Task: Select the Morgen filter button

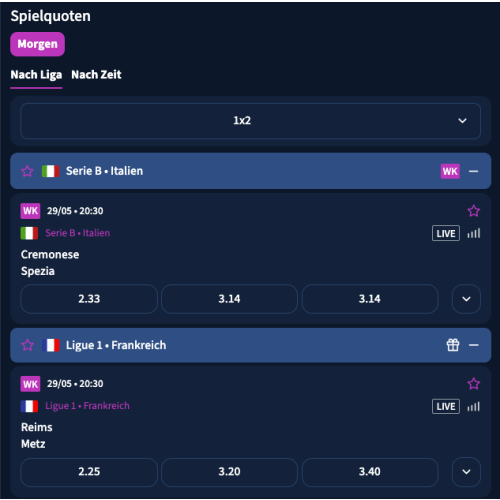Action: click(37, 44)
